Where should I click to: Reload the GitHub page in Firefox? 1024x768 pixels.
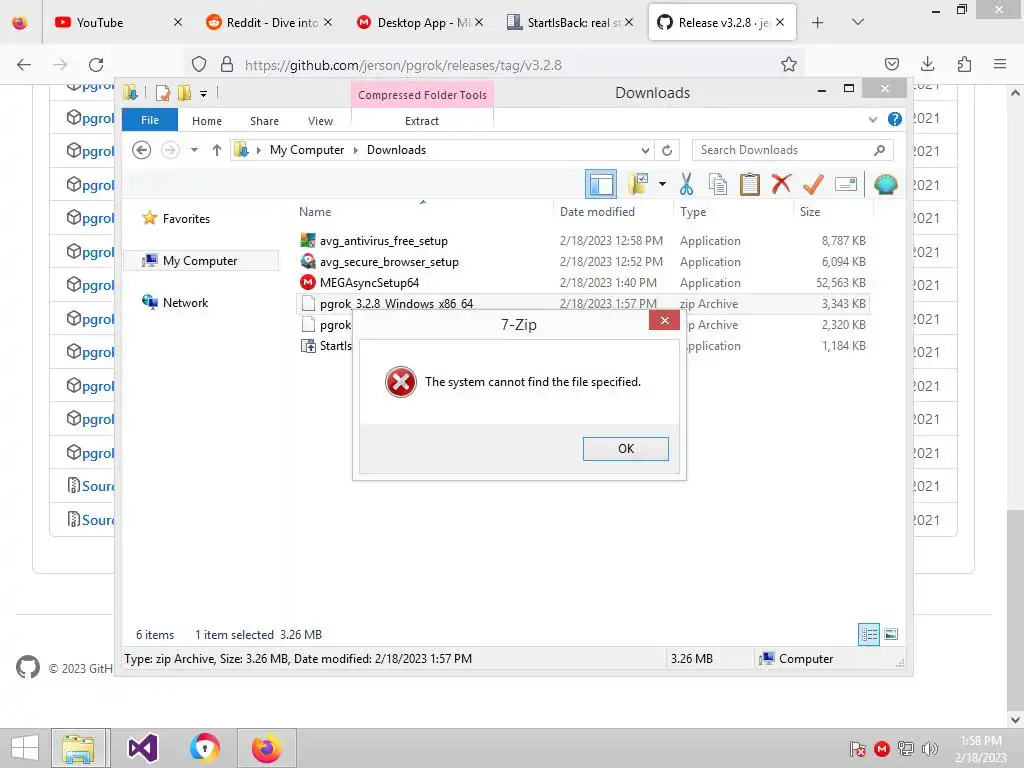point(96,65)
